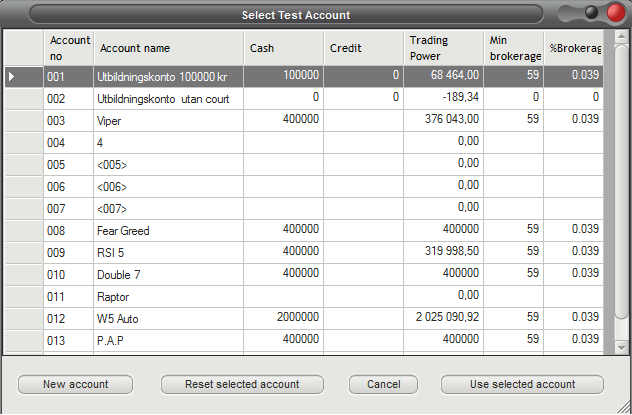This screenshot has height=415, width=632.
Task: Select the Fear Greed account
Action: coord(304,230)
